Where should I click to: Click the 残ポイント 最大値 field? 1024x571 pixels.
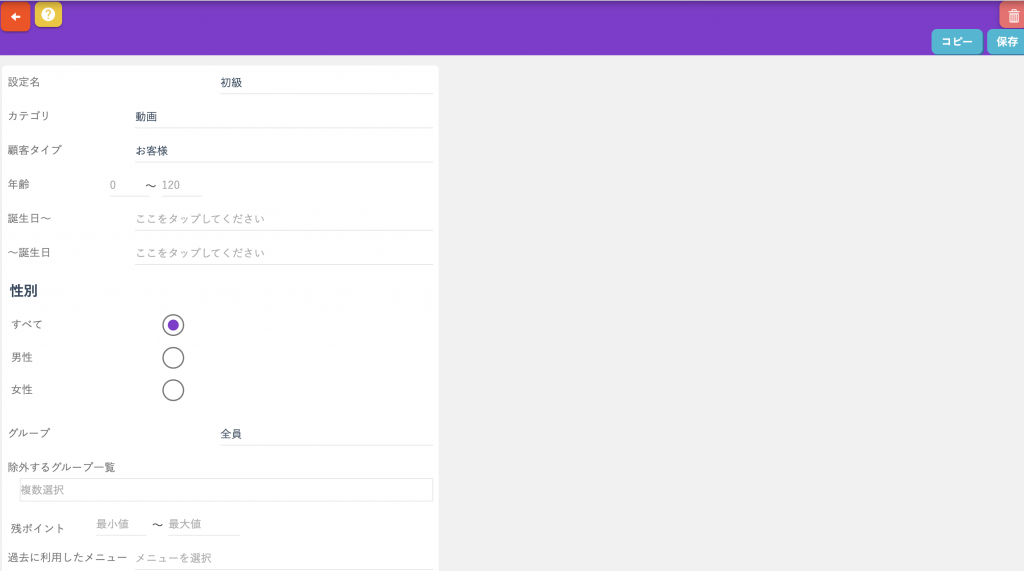point(204,525)
